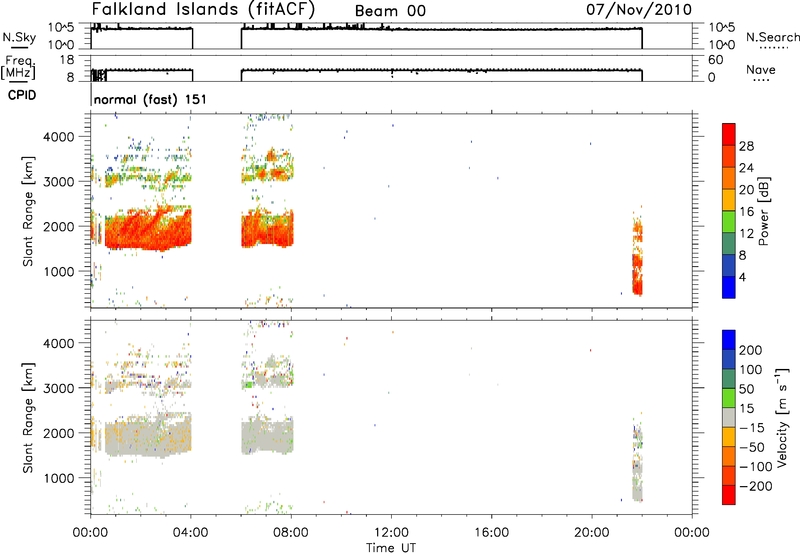Click the '-15' label on the Velocity scale
Screen dimensions: 800x554
click(752, 427)
